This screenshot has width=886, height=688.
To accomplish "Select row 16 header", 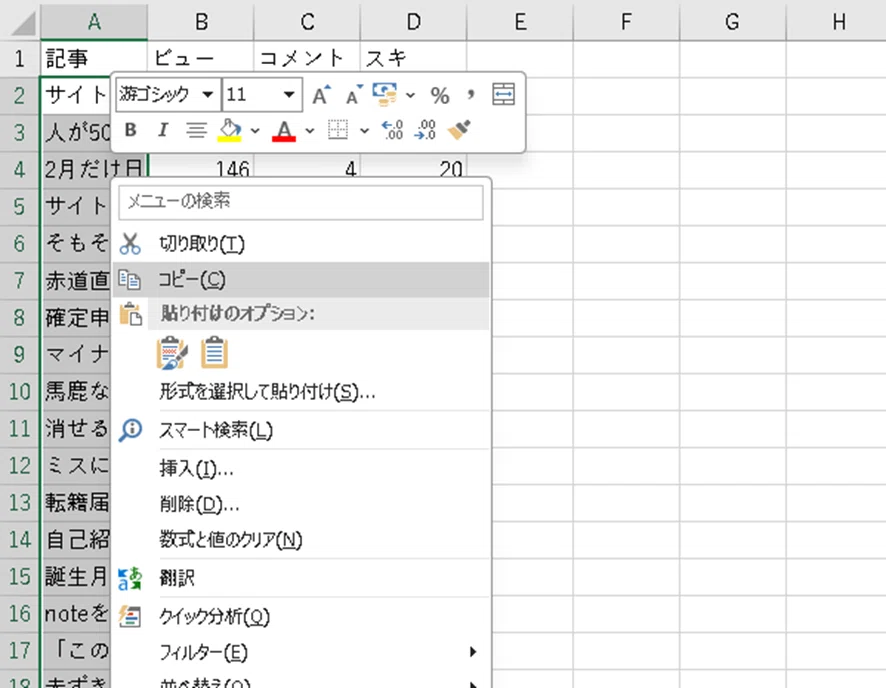I will (20, 613).
